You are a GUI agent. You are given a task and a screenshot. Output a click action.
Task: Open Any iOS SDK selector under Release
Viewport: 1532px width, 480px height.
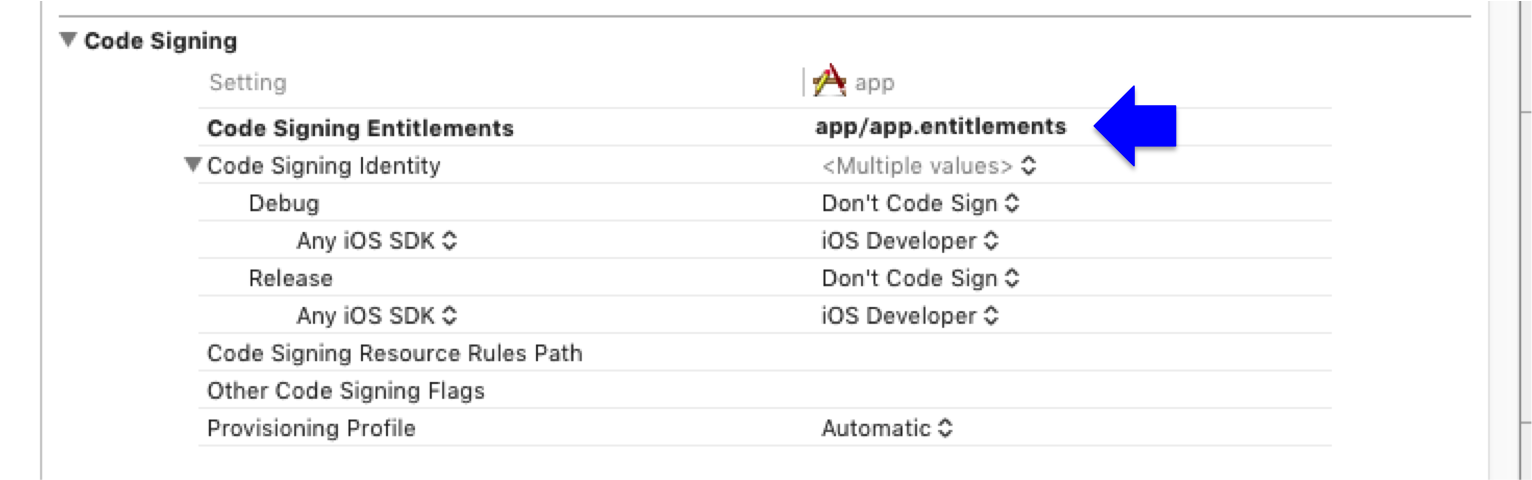pos(377,316)
